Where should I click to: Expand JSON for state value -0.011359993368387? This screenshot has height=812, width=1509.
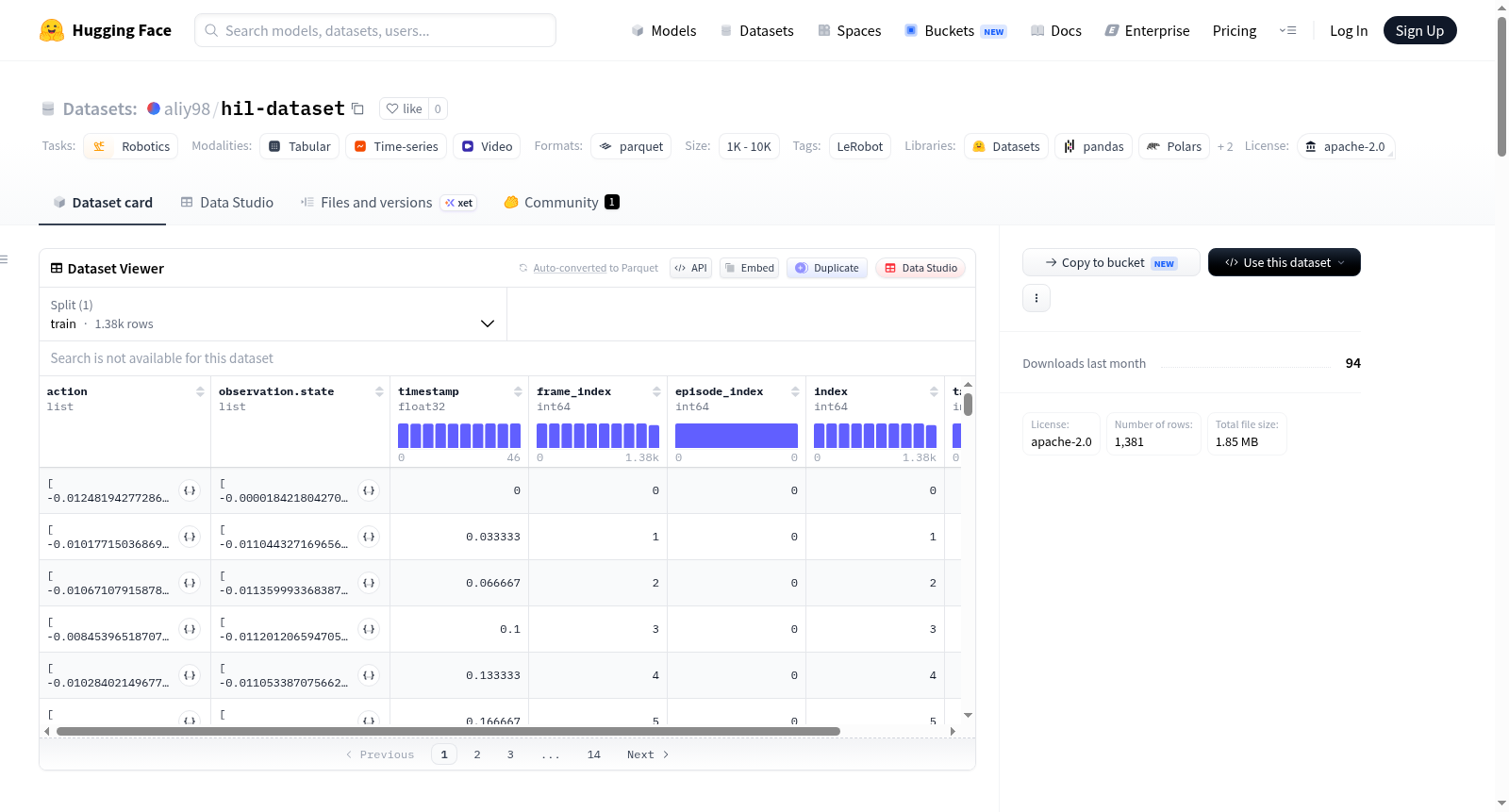pyautogui.click(x=369, y=583)
